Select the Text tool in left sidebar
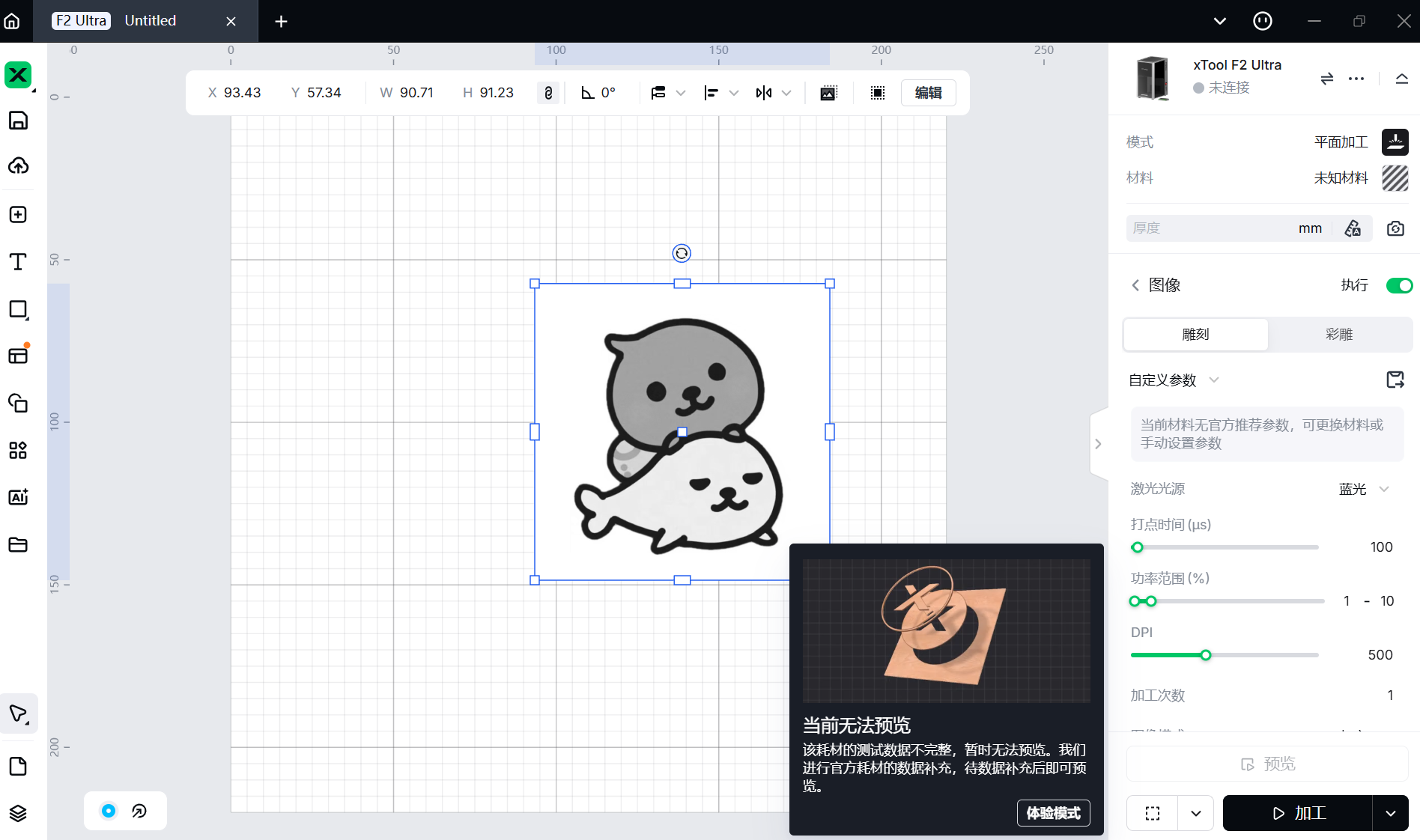The image size is (1420, 840). pyautogui.click(x=18, y=262)
